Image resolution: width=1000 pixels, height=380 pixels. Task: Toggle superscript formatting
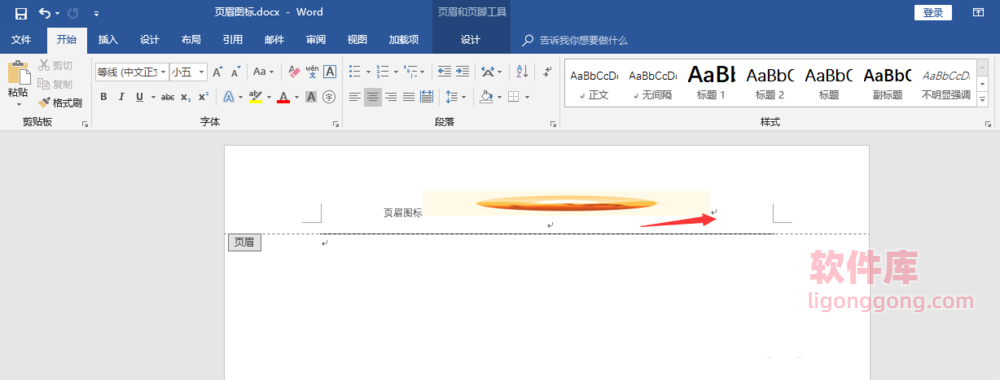pos(203,97)
